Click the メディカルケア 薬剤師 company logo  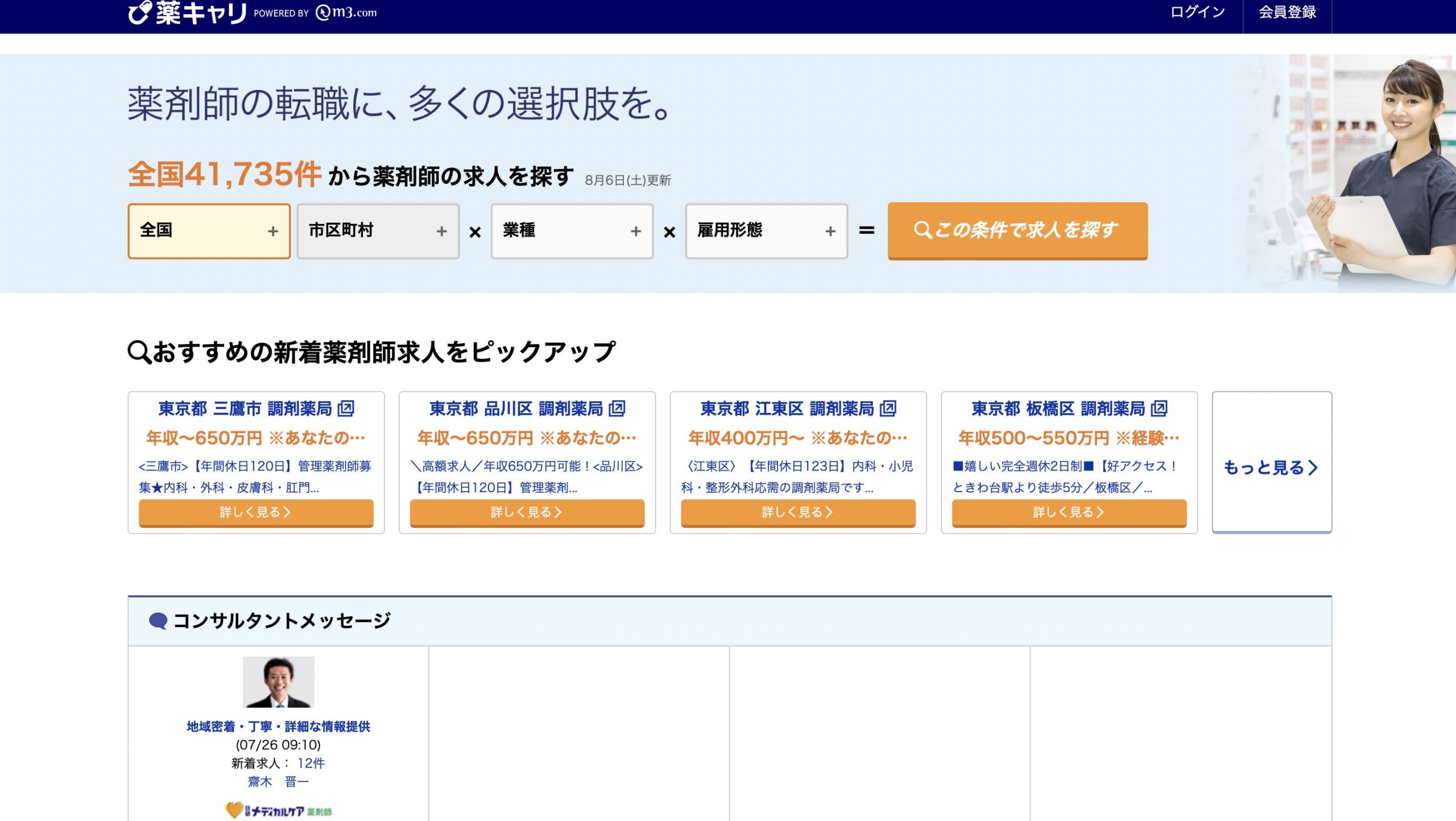278,810
